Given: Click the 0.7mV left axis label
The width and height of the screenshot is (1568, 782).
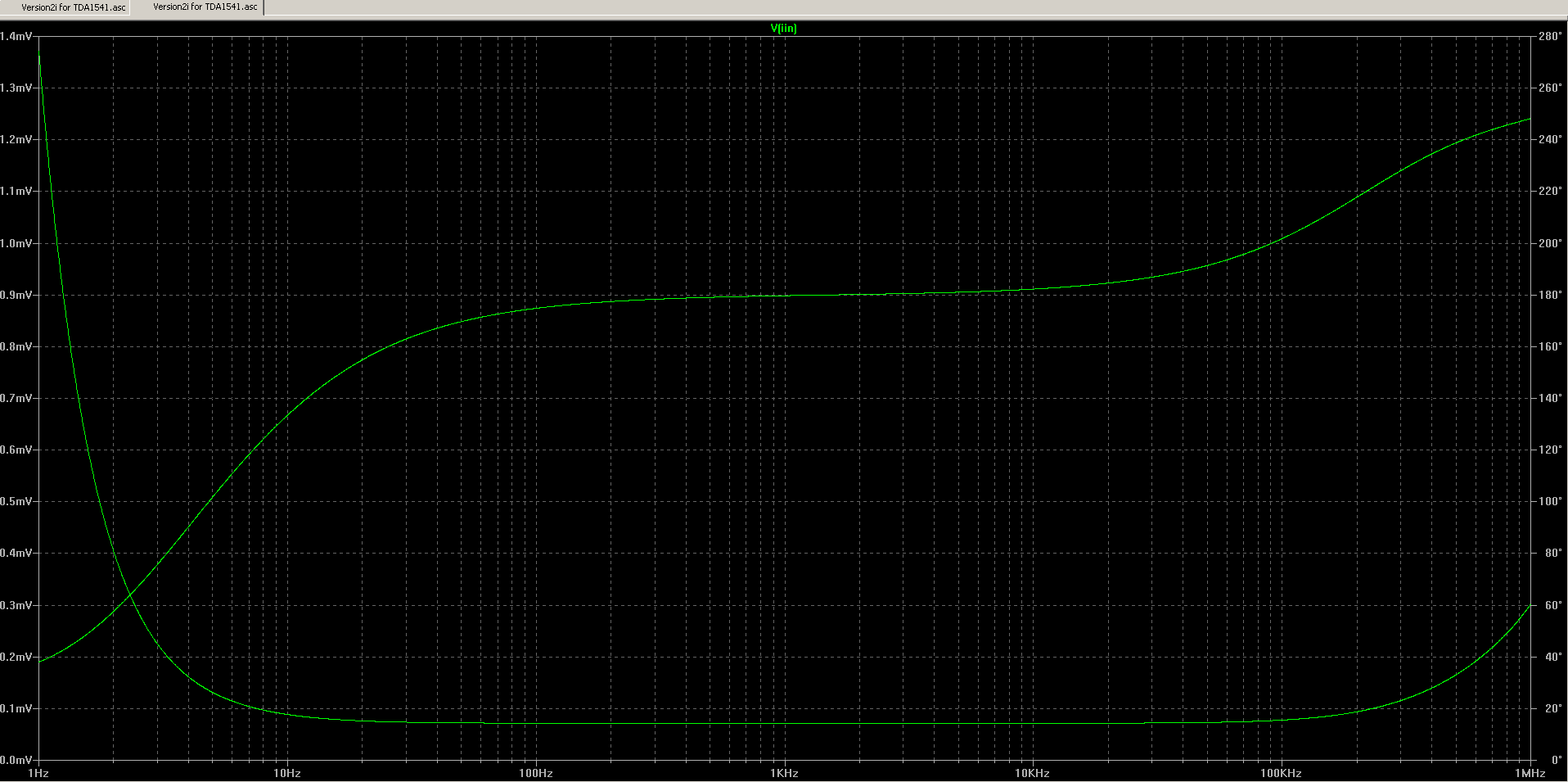Looking at the screenshot, I should (x=16, y=398).
